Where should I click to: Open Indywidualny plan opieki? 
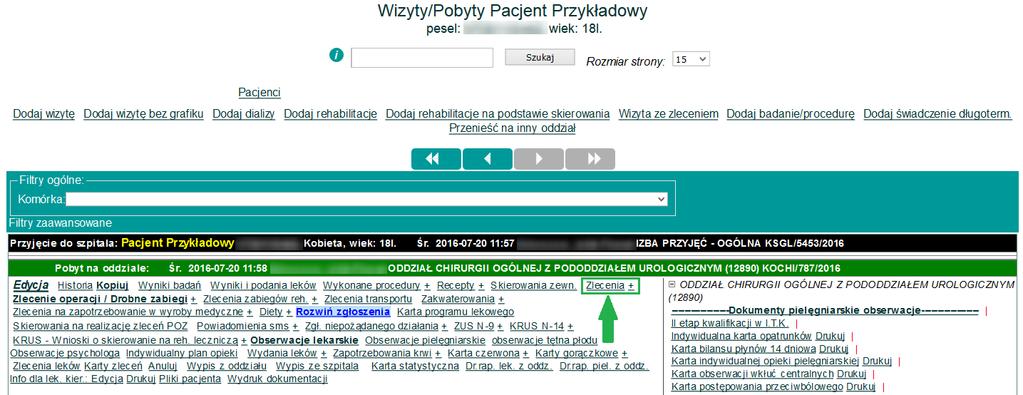click(x=182, y=353)
